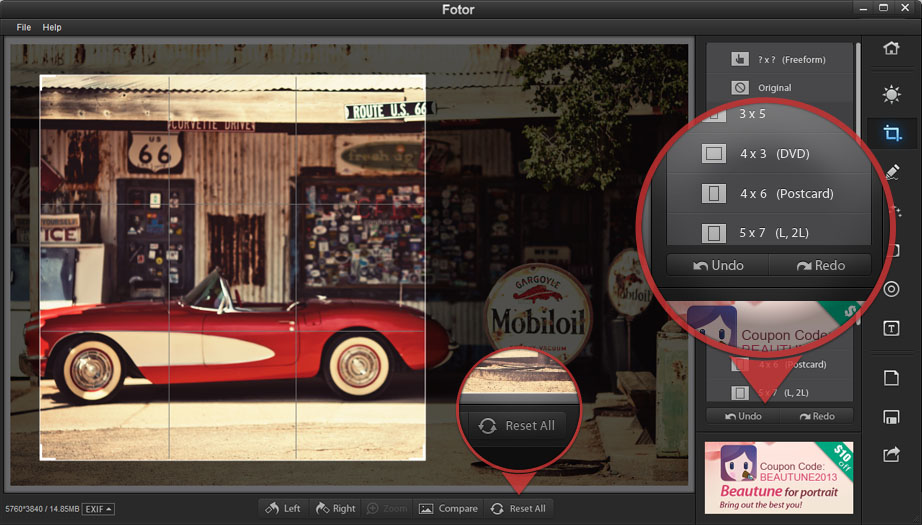Open the brightness adjustment tool (sun icon)

(891, 94)
